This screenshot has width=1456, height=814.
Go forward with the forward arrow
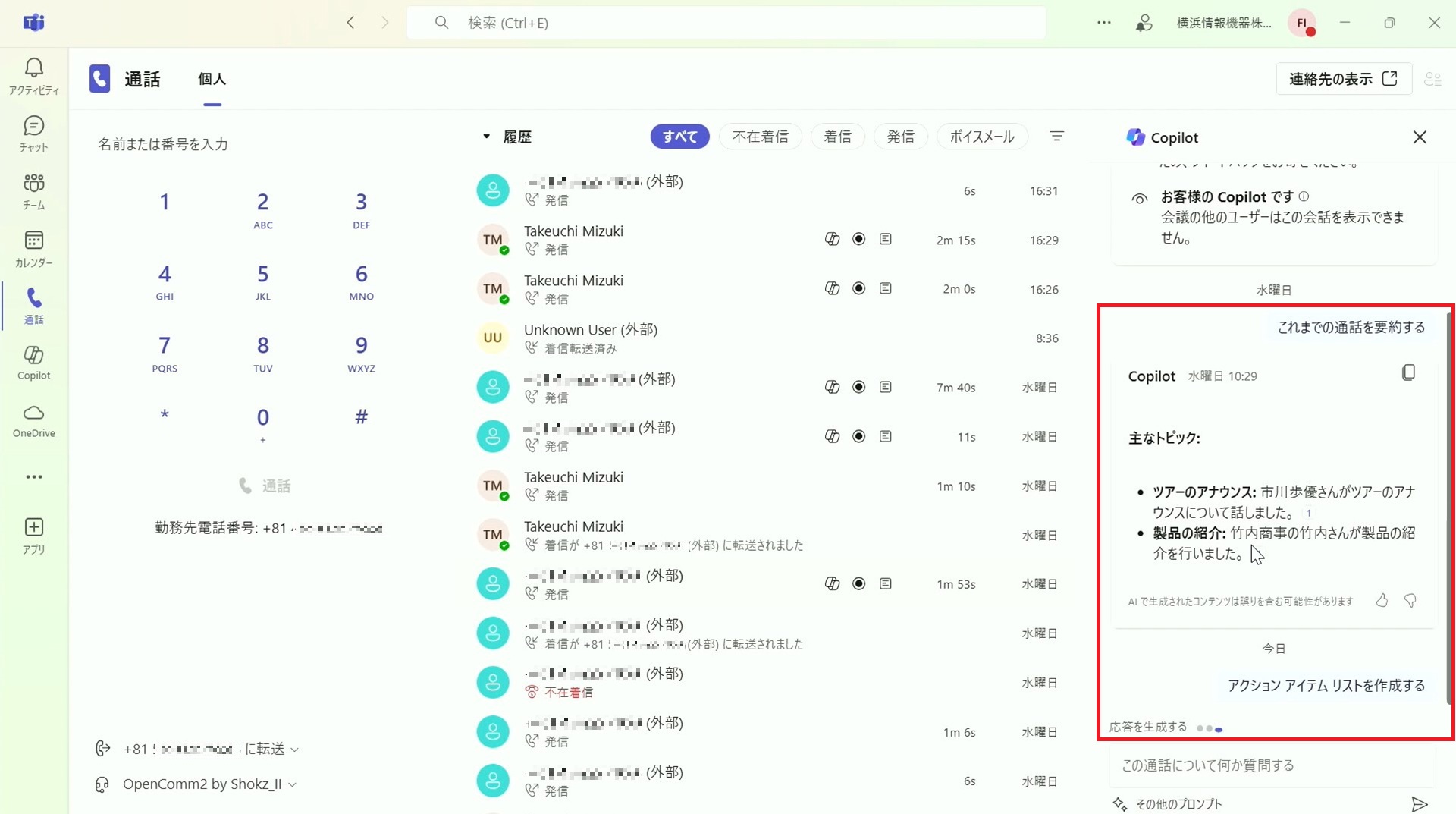(x=384, y=23)
